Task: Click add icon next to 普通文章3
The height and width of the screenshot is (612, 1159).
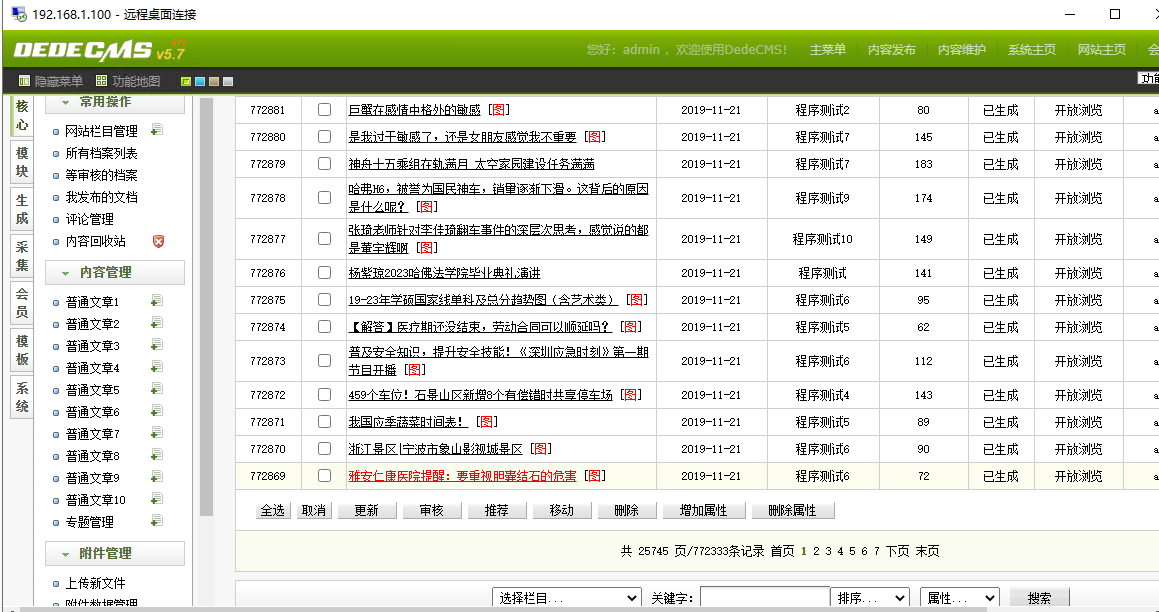Action: (x=157, y=345)
